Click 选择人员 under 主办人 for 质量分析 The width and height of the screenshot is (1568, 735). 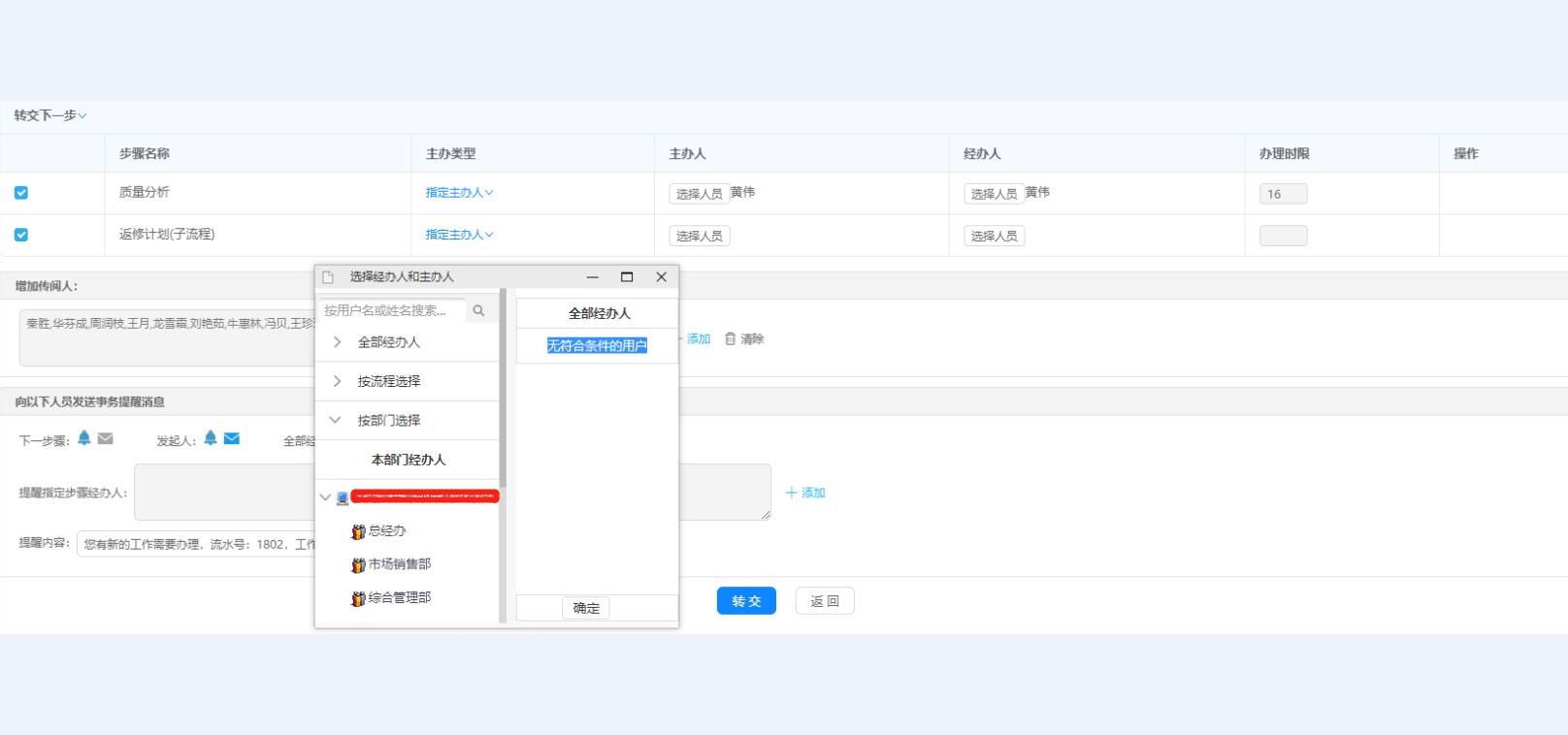tap(699, 194)
